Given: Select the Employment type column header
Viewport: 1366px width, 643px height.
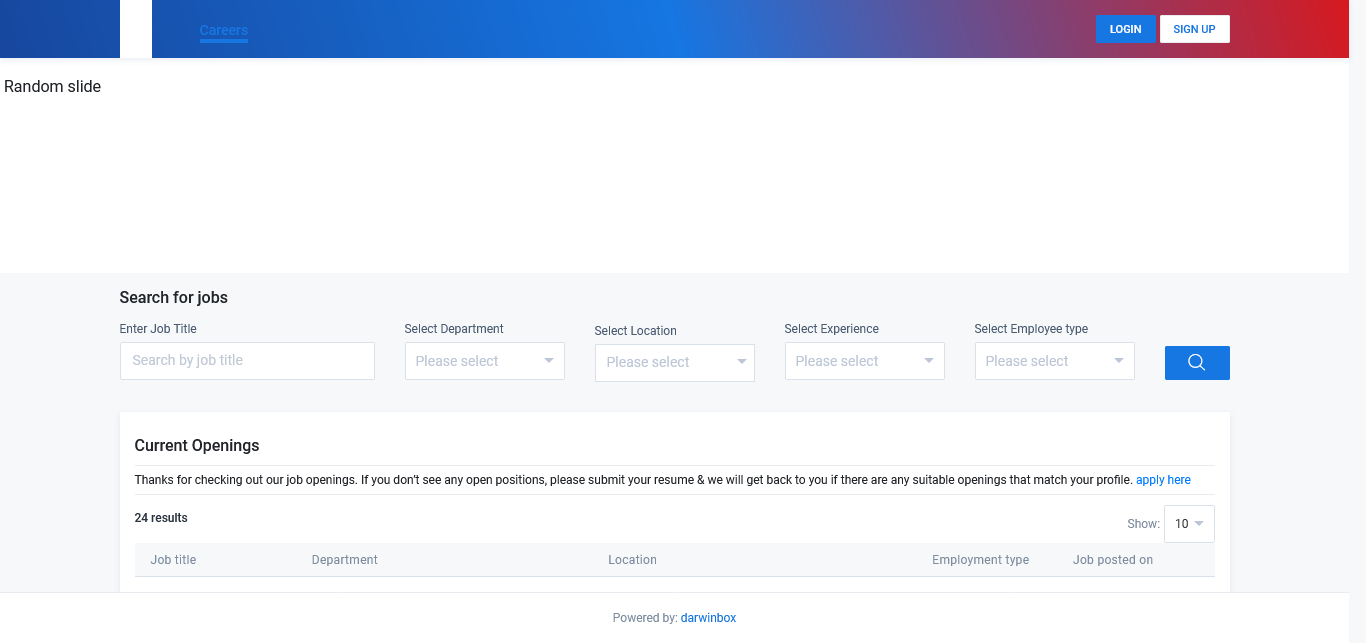Looking at the screenshot, I should 980,560.
